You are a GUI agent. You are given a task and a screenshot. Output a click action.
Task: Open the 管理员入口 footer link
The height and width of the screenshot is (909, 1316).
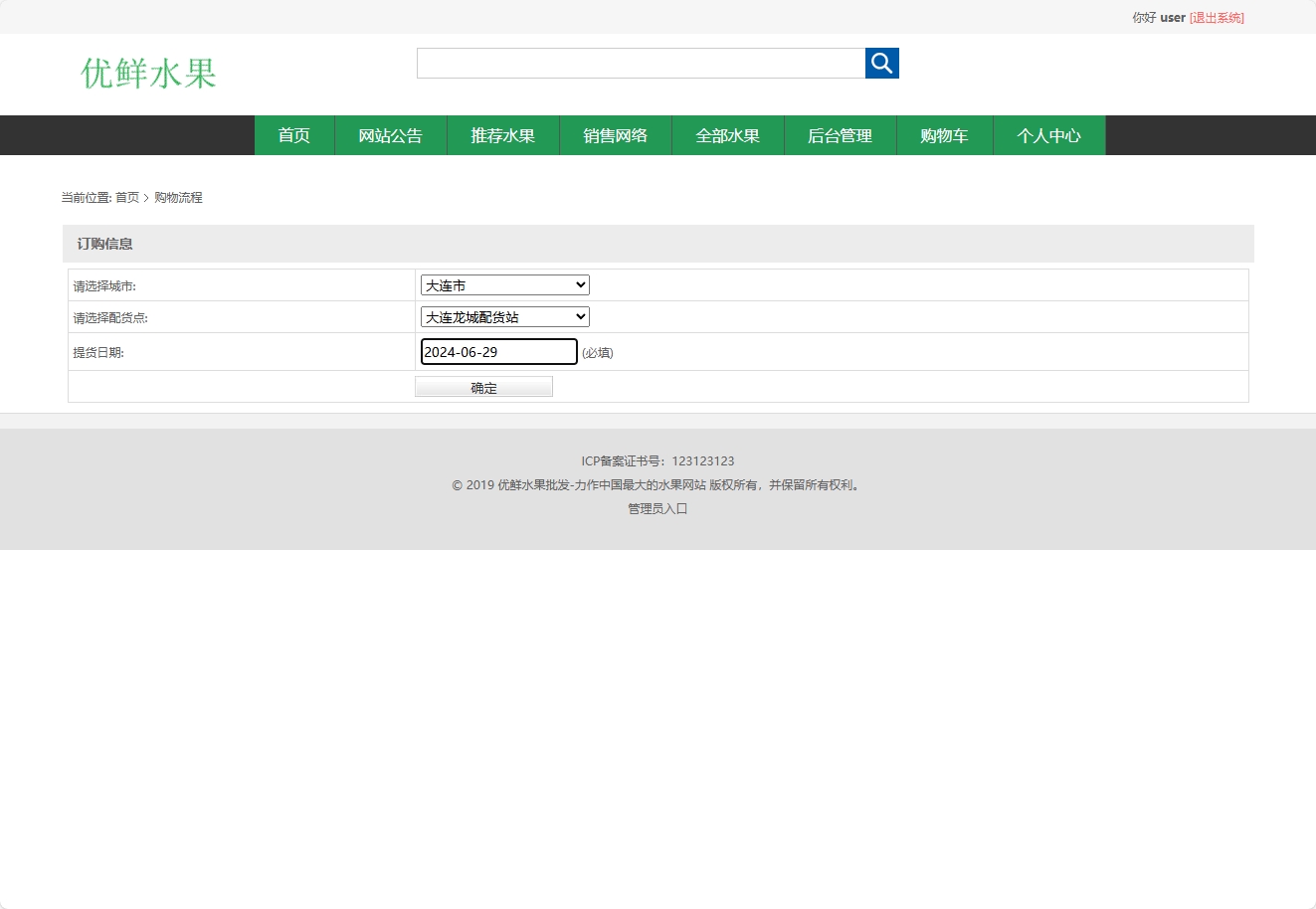point(658,508)
